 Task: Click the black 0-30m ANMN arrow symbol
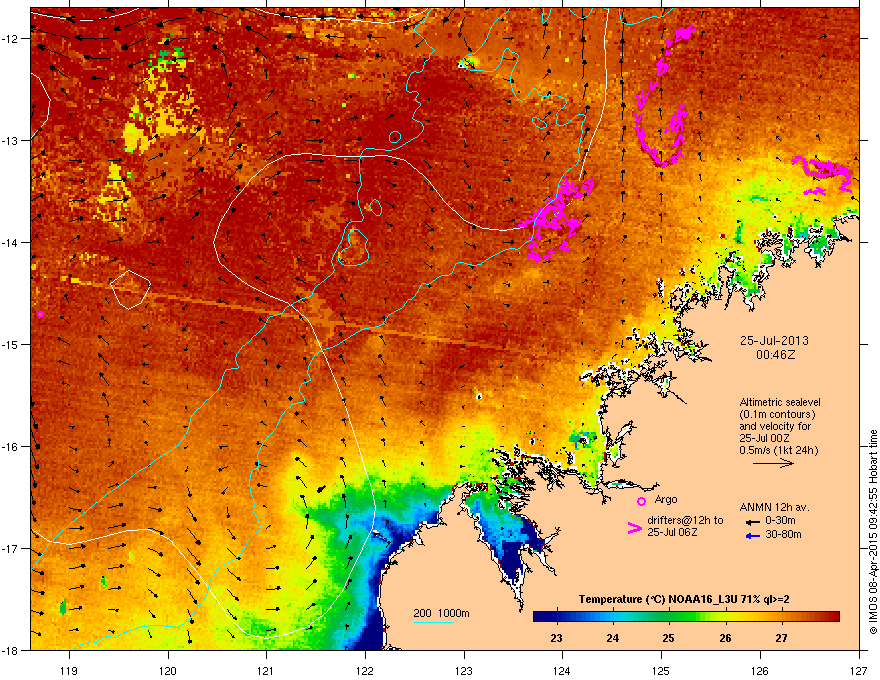[x=753, y=522]
